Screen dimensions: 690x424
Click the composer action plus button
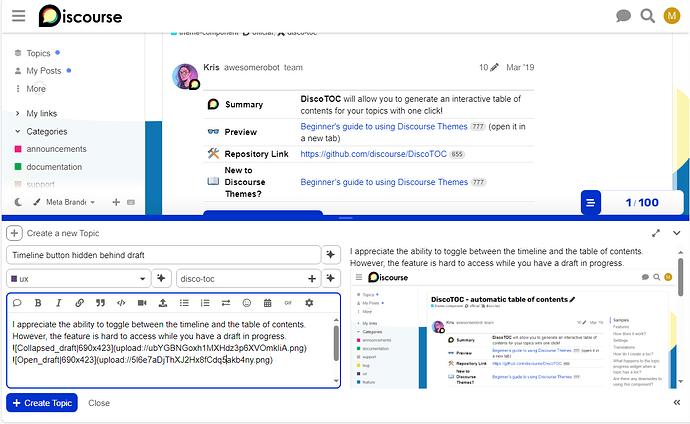[x=14, y=233]
